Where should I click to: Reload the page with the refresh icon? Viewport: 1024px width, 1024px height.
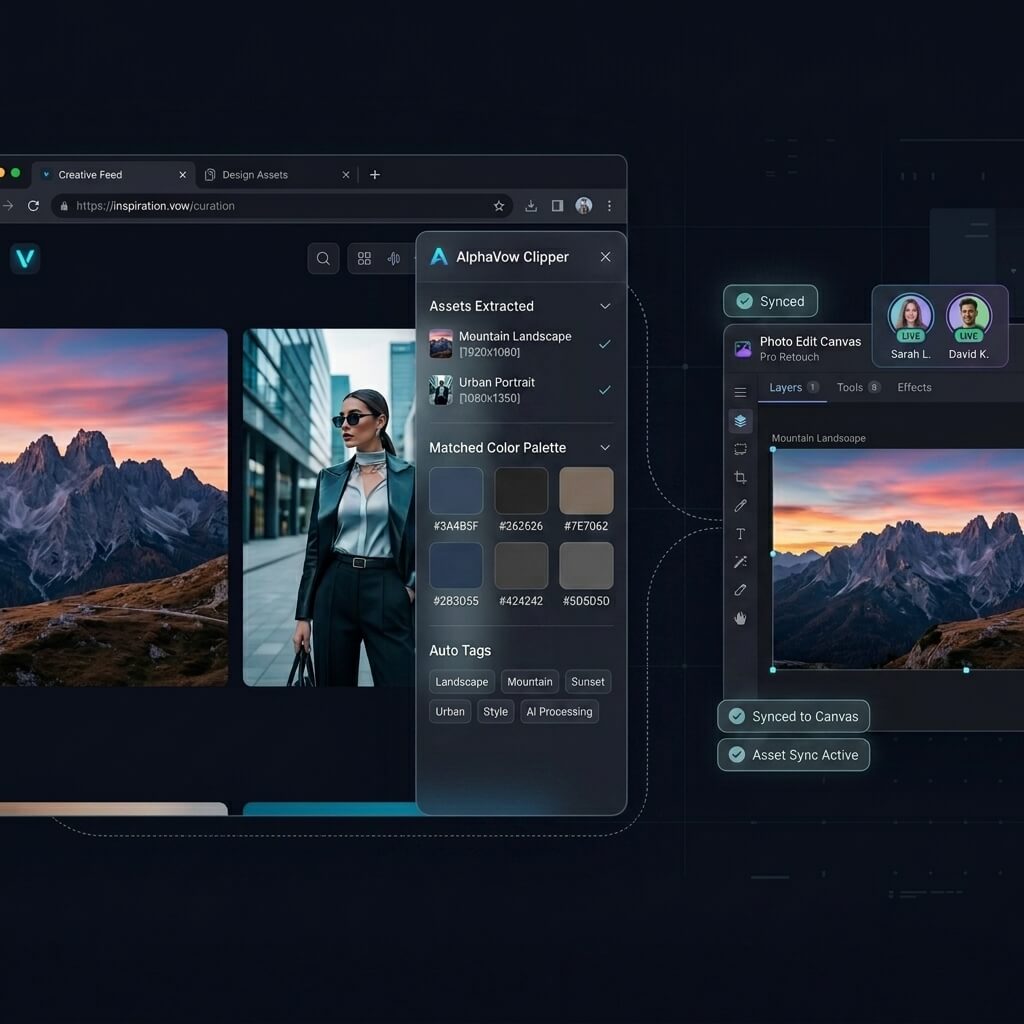coord(33,206)
